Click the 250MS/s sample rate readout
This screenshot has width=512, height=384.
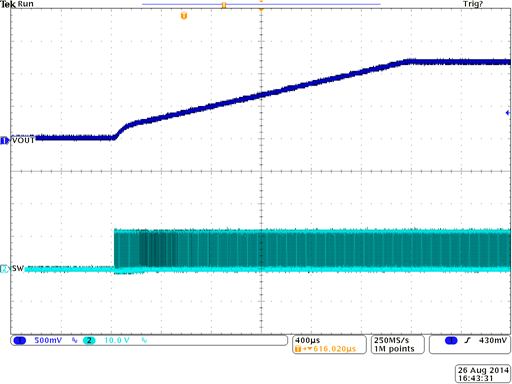(391, 340)
